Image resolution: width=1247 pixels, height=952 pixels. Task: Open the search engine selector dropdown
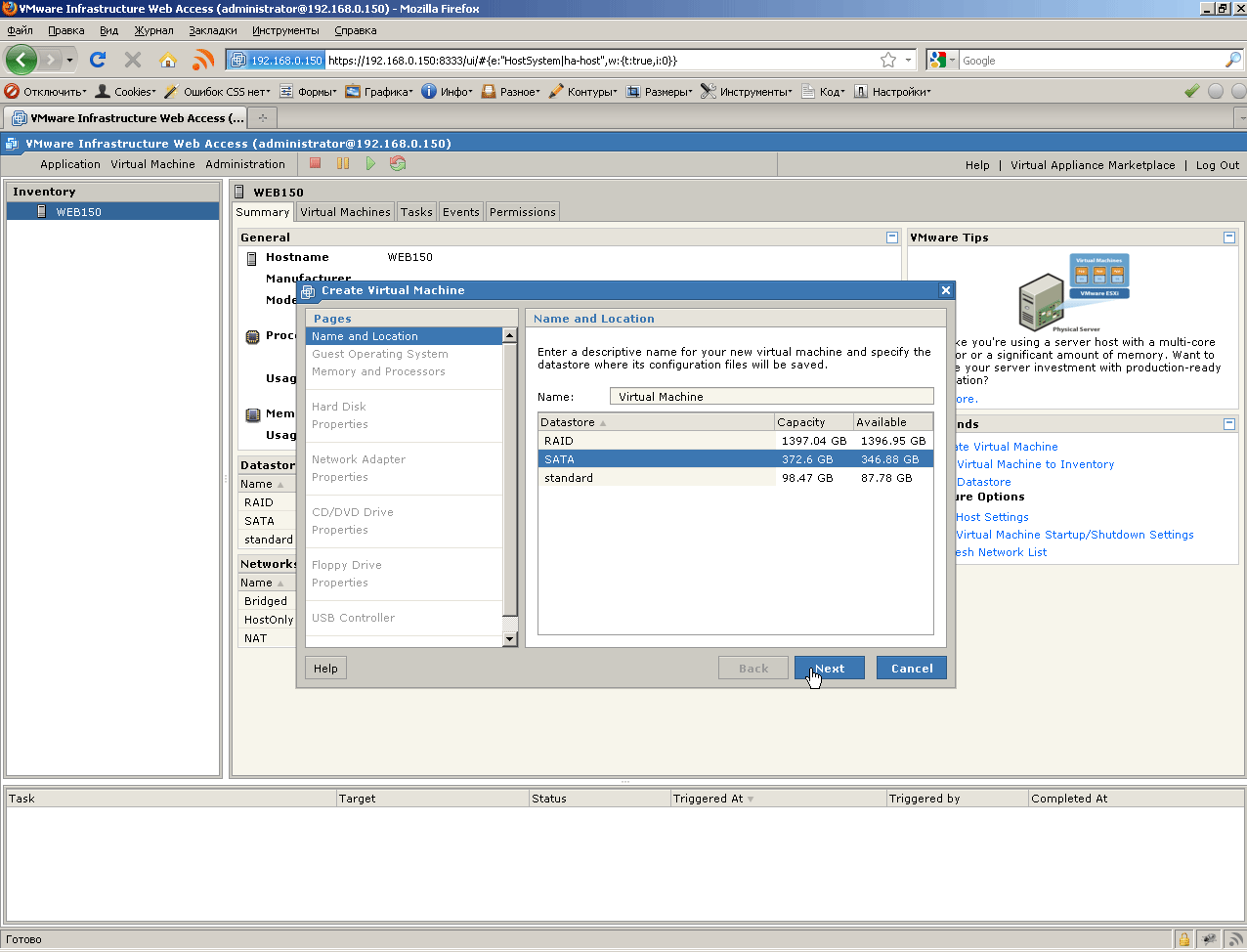click(x=943, y=60)
